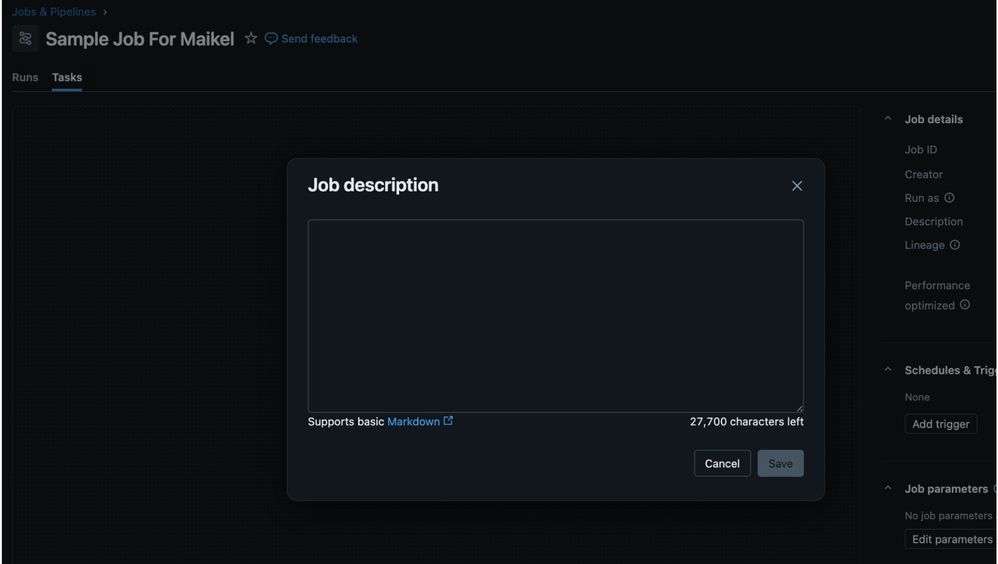Image resolution: width=998 pixels, height=564 pixels.
Task: Click the Lineage info icon
Action: 955,244
